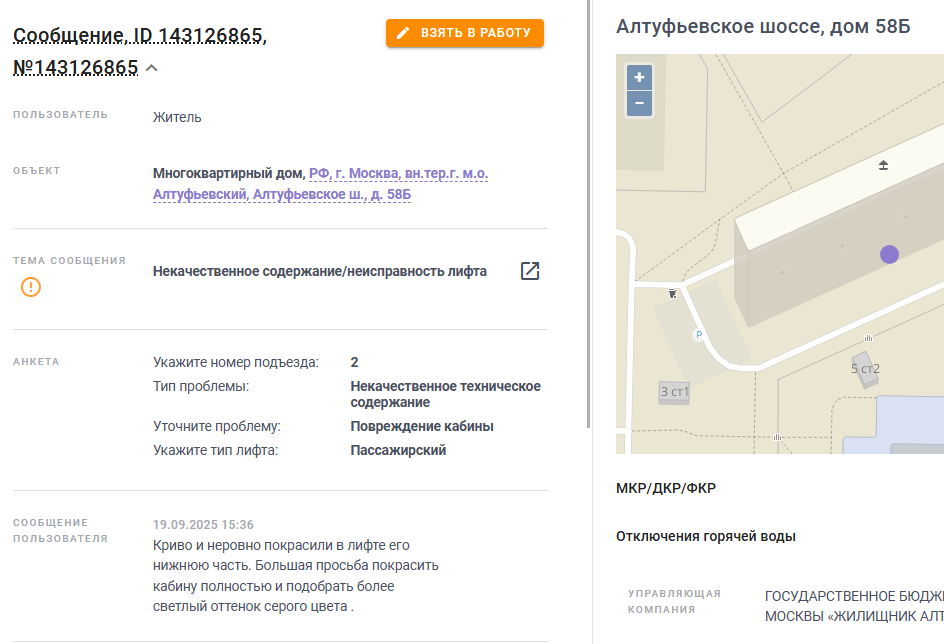Zoom in the map with plus button
The image size is (944, 644).
pyautogui.click(x=639, y=77)
